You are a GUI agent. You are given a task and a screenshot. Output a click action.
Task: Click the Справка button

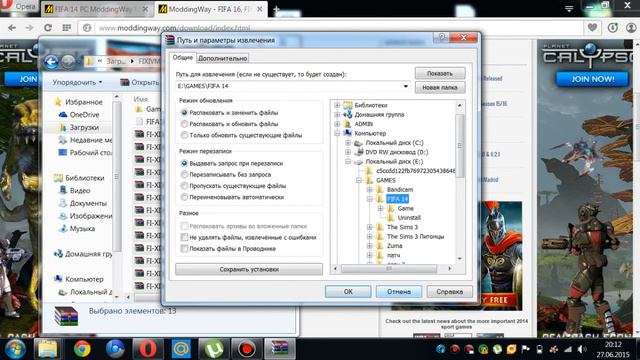pyautogui.click(x=449, y=291)
